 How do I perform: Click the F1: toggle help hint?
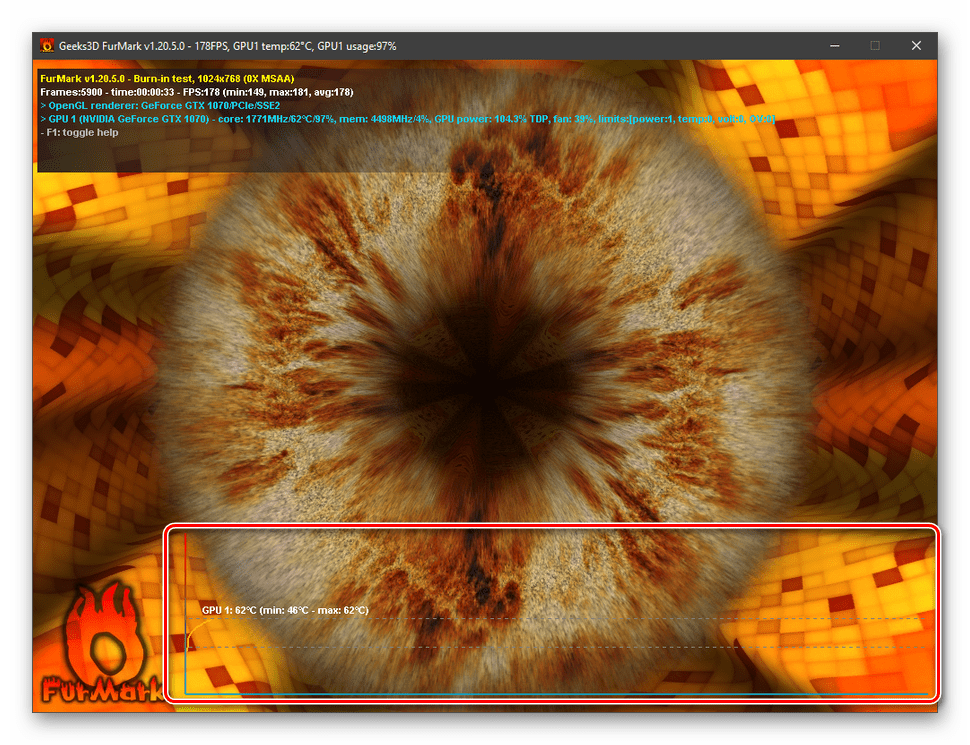(x=79, y=132)
